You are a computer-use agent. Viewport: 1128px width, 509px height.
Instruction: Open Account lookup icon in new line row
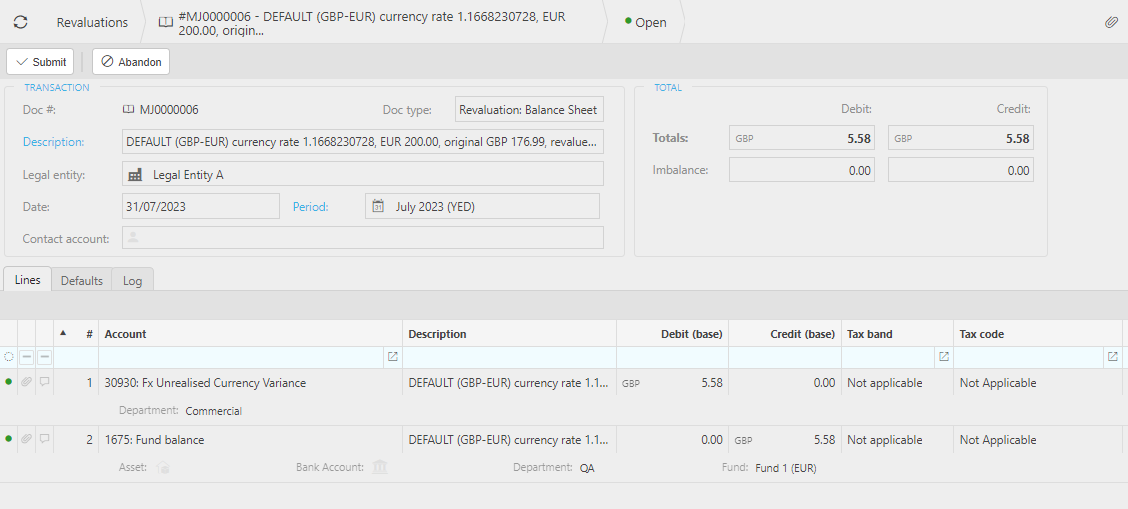392,357
